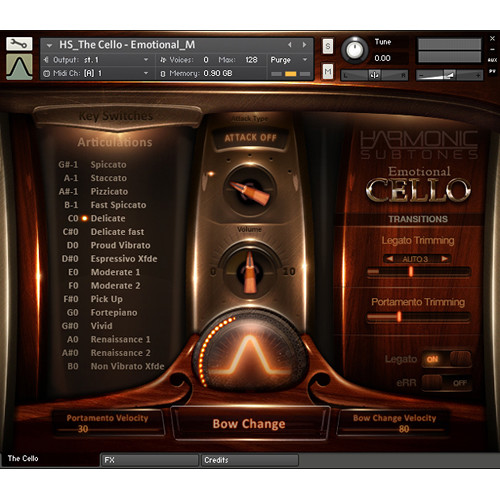Select previous Legato Trimming preset arrow
This screenshot has width=500, height=500.
point(390,259)
